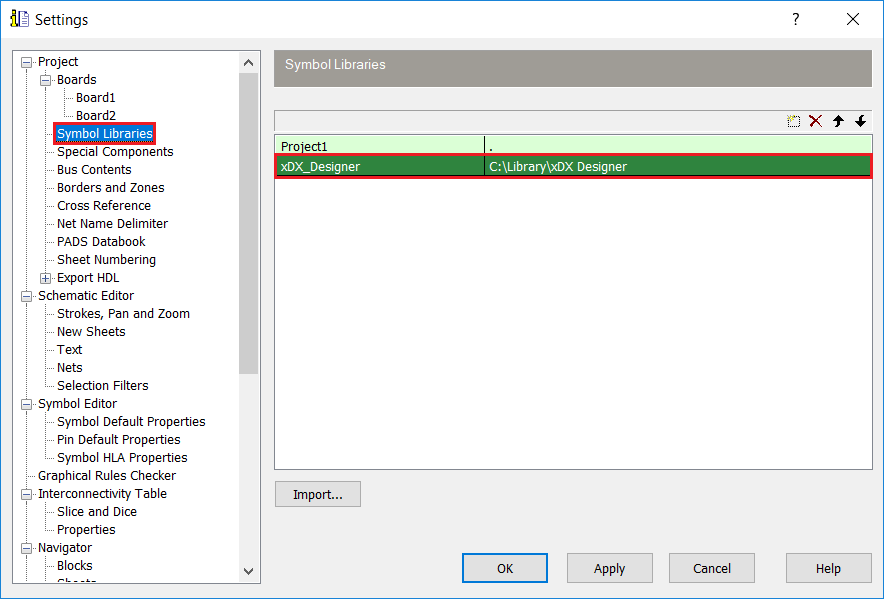Click the Help button
884x599 pixels.
(828, 569)
